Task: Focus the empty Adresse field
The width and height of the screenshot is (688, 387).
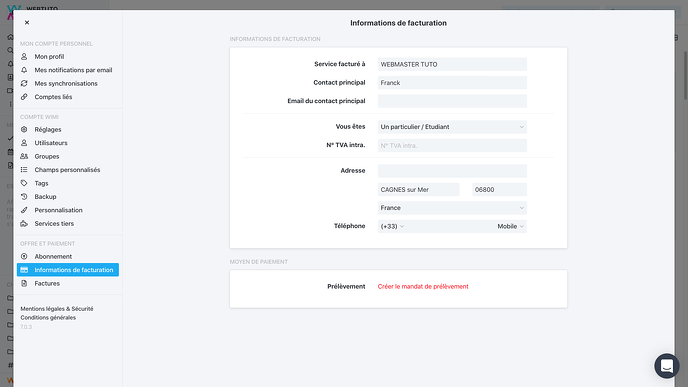Action: pos(452,171)
